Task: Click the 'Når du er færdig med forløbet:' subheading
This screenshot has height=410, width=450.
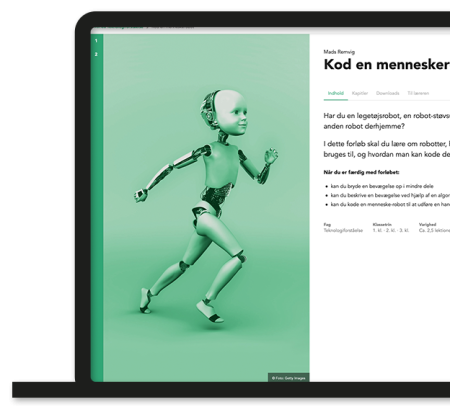Action: pyautogui.click(x=361, y=172)
